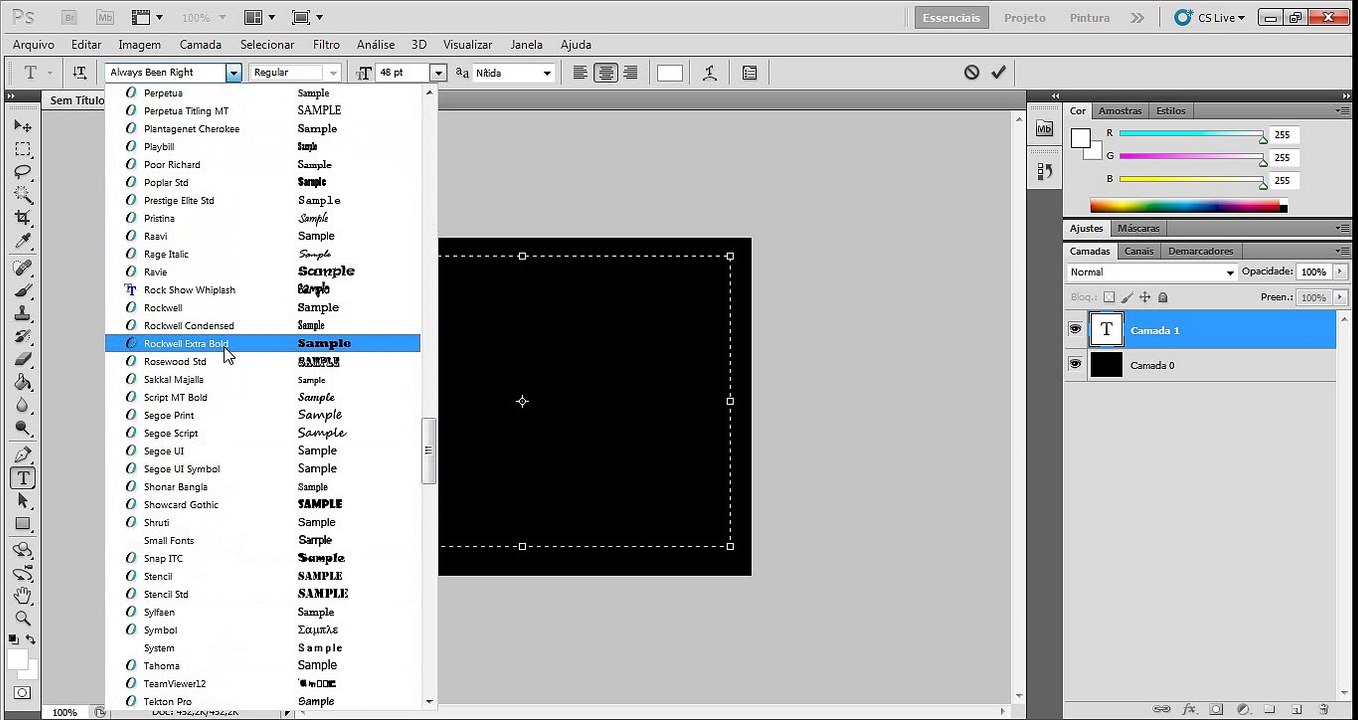The height and width of the screenshot is (720, 1358).
Task: Select the Horizontal Type tool in toolbox
Action: click(22, 478)
